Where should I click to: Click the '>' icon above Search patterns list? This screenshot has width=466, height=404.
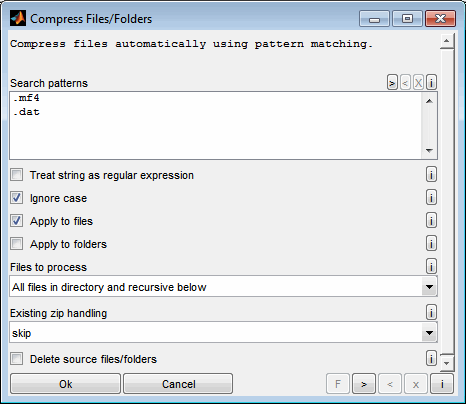pos(392,82)
